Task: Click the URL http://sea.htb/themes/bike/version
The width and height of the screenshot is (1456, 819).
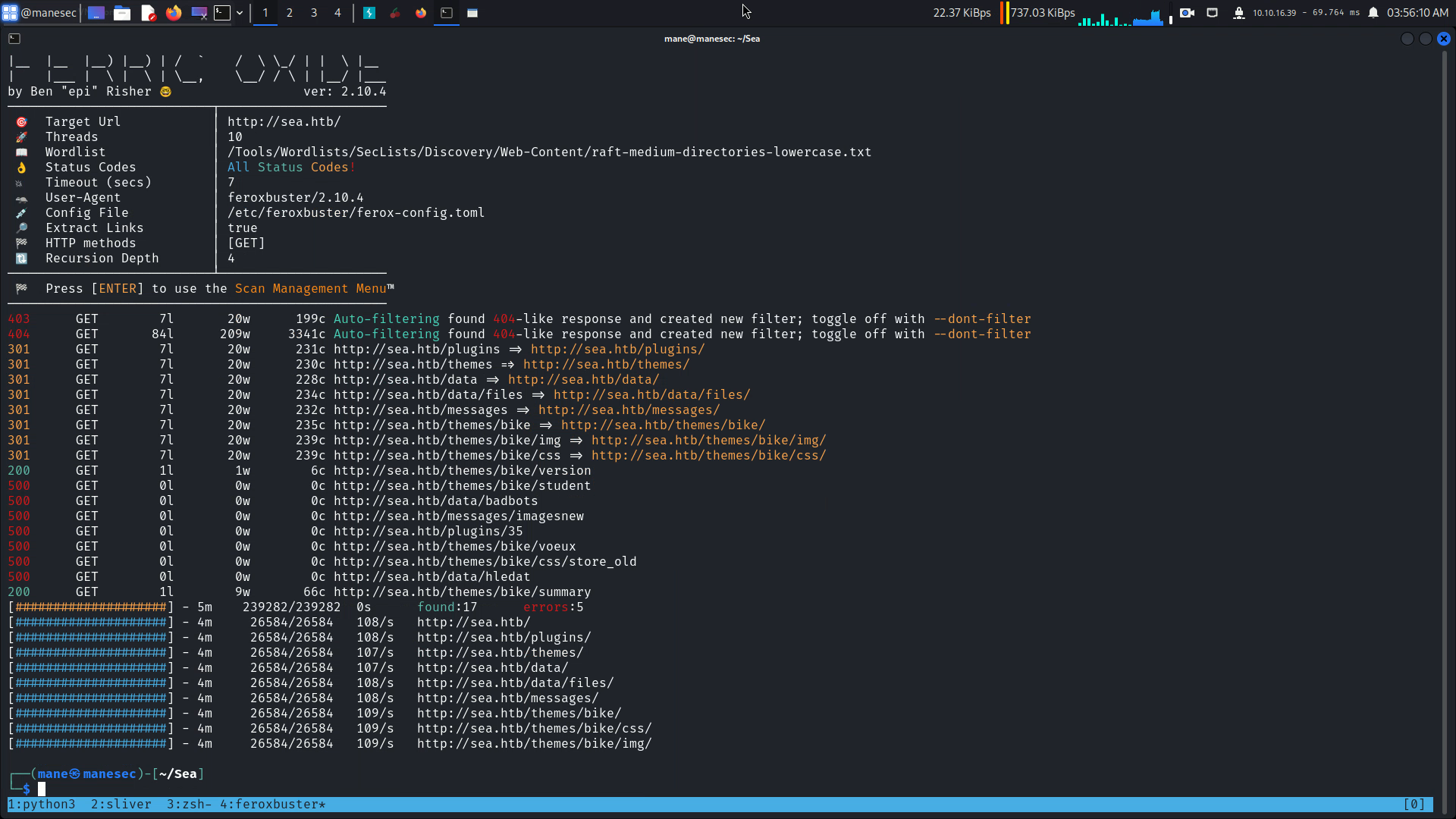Action: coord(463,471)
